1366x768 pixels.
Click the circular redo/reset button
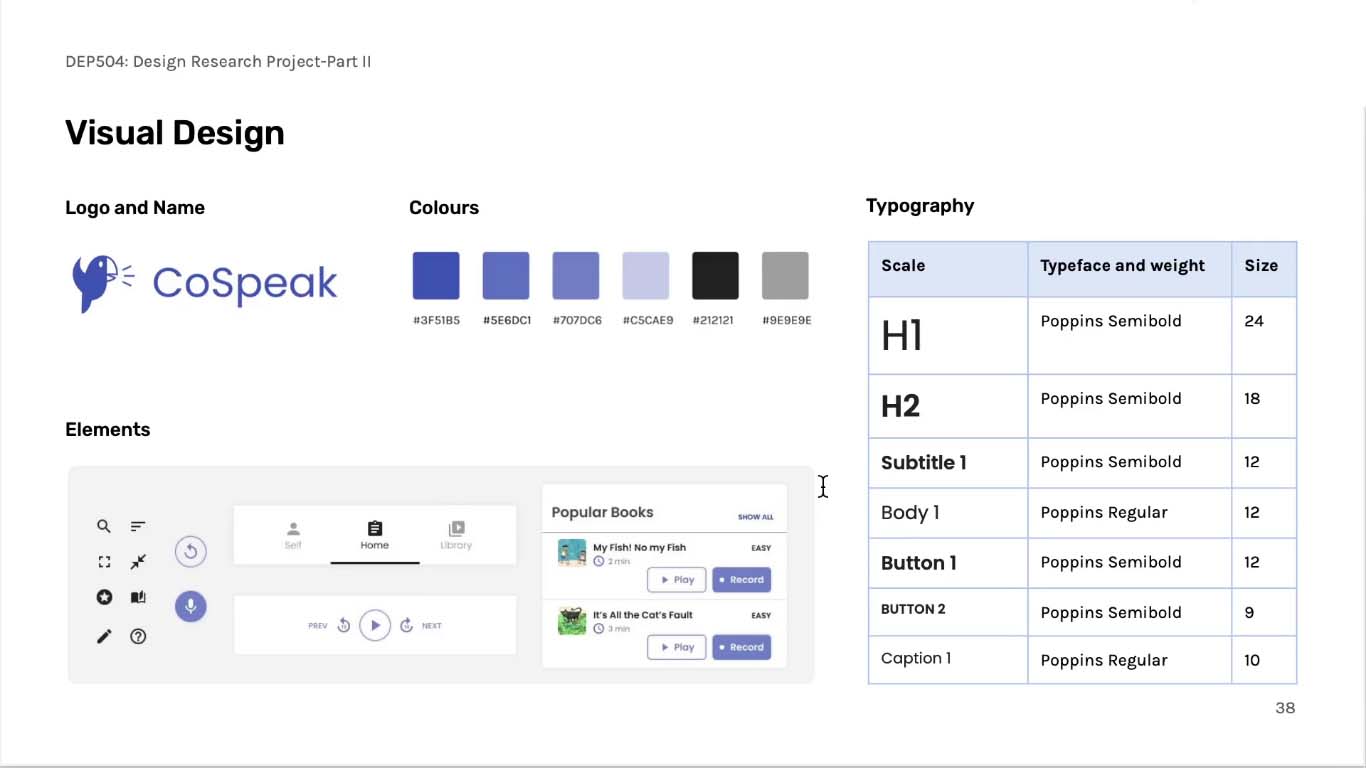190,551
